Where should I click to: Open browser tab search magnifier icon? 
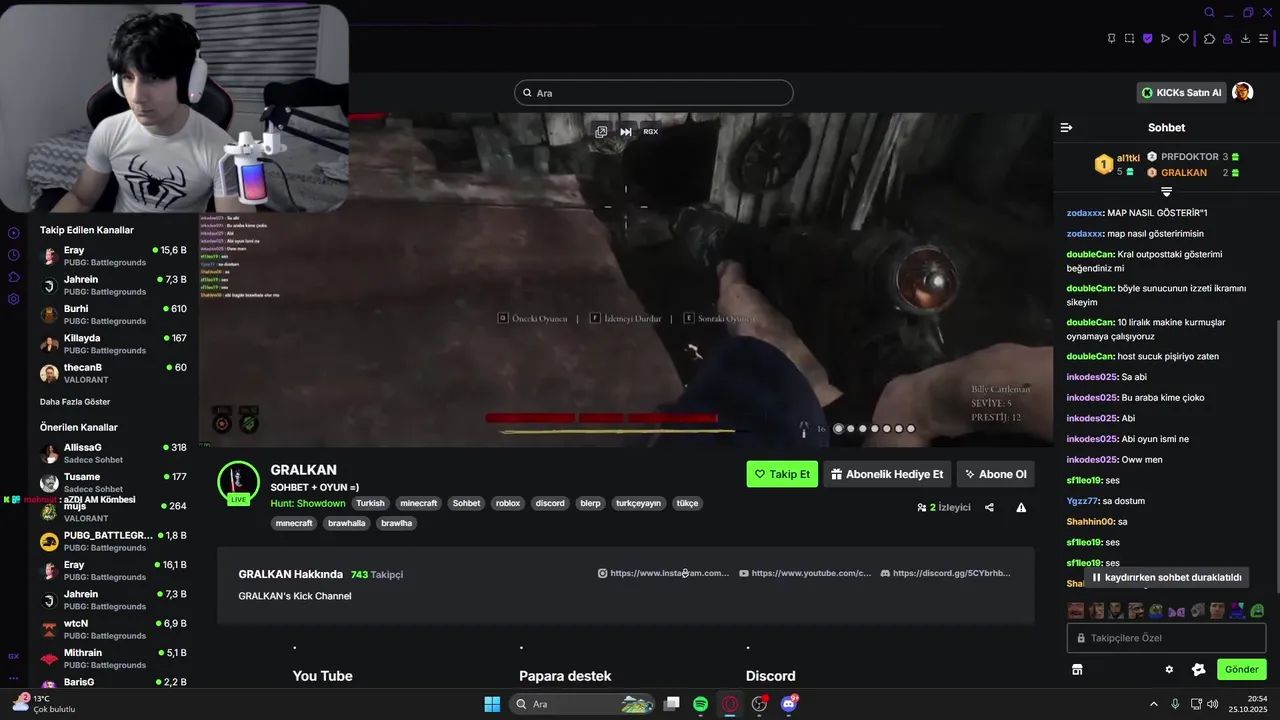(x=1209, y=12)
